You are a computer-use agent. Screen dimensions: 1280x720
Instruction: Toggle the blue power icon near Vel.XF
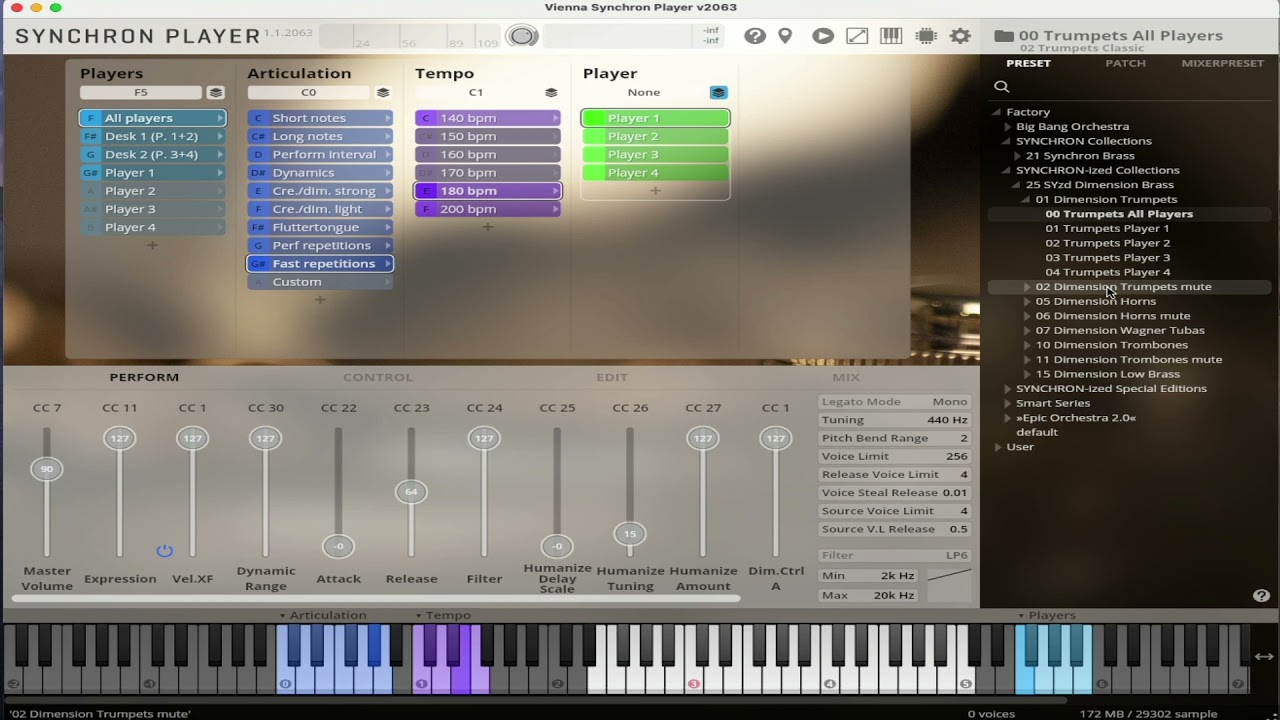click(165, 551)
